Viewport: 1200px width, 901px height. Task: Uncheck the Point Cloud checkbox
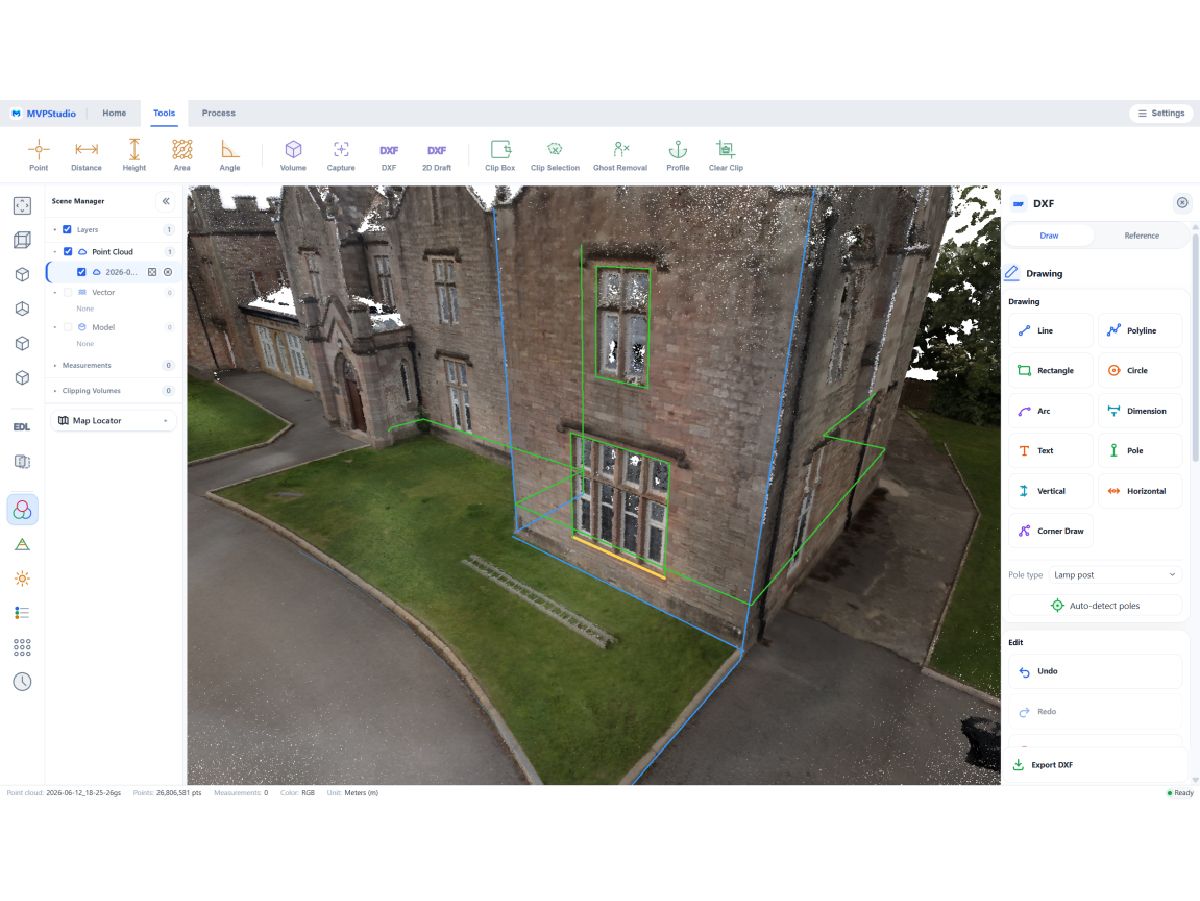coord(68,252)
